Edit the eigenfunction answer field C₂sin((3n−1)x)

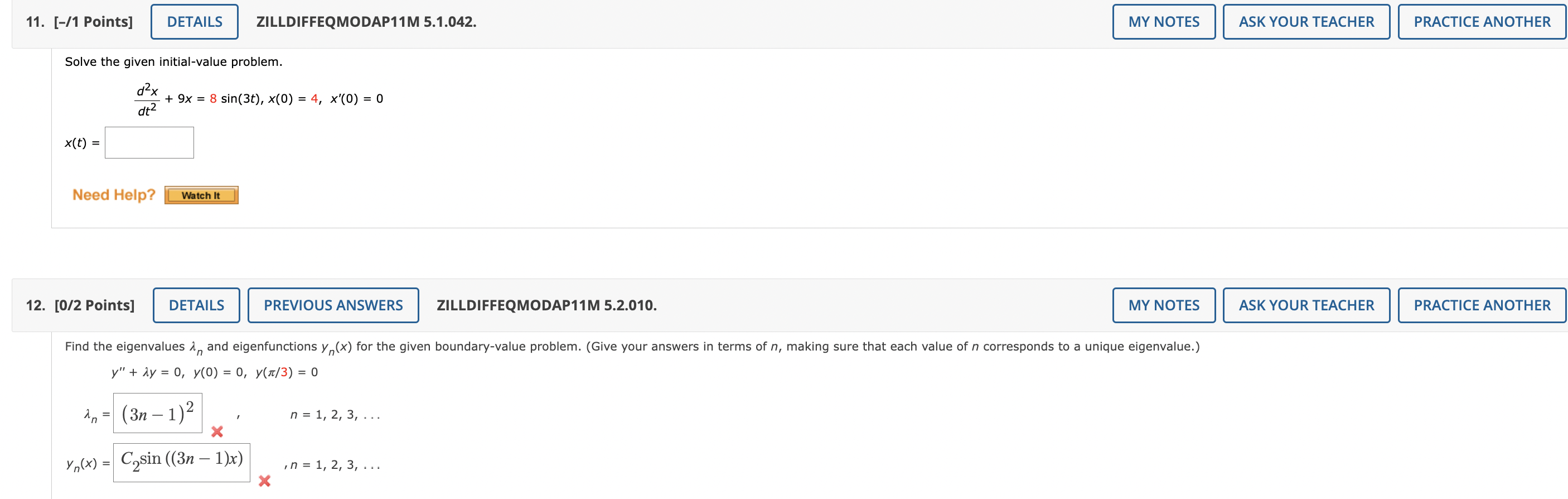(181, 463)
